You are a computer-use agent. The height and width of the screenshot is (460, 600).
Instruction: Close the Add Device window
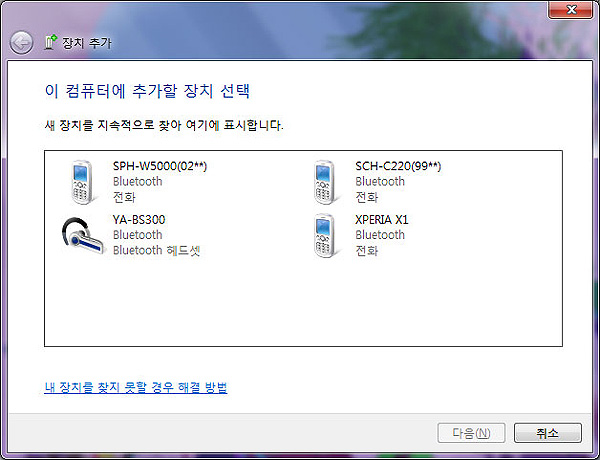(x=571, y=9)
